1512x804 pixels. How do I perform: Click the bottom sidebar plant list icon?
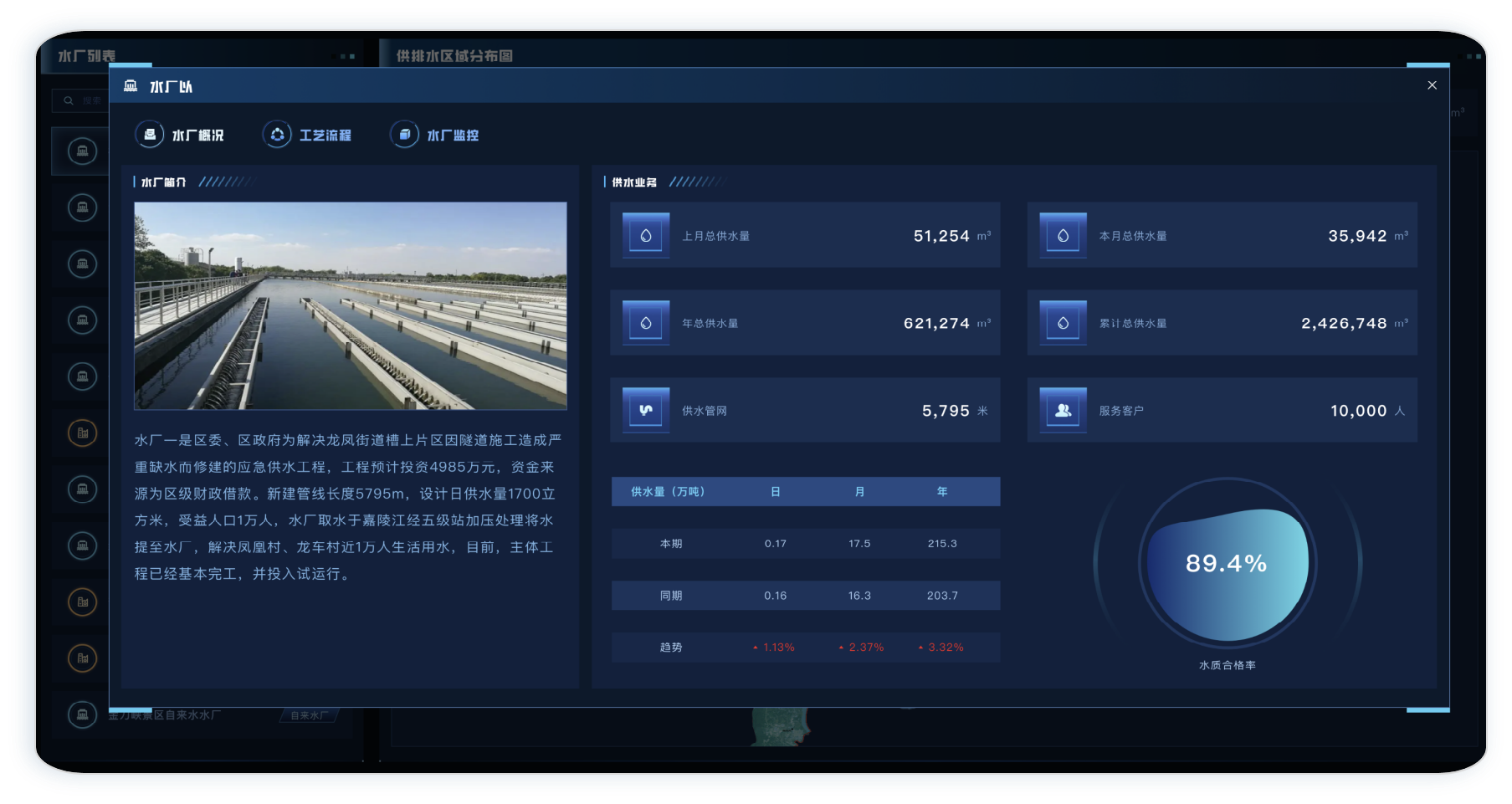click(x=82, y=714)
